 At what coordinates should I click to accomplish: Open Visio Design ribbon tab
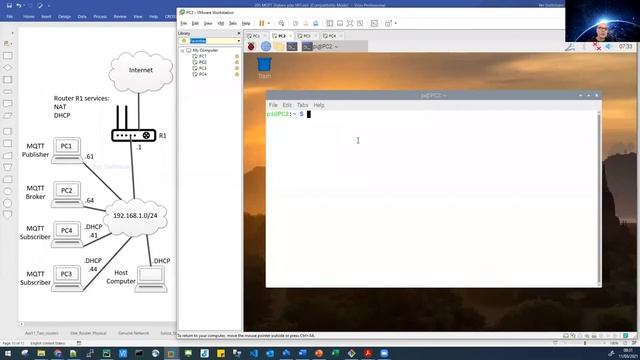point(64,17)
